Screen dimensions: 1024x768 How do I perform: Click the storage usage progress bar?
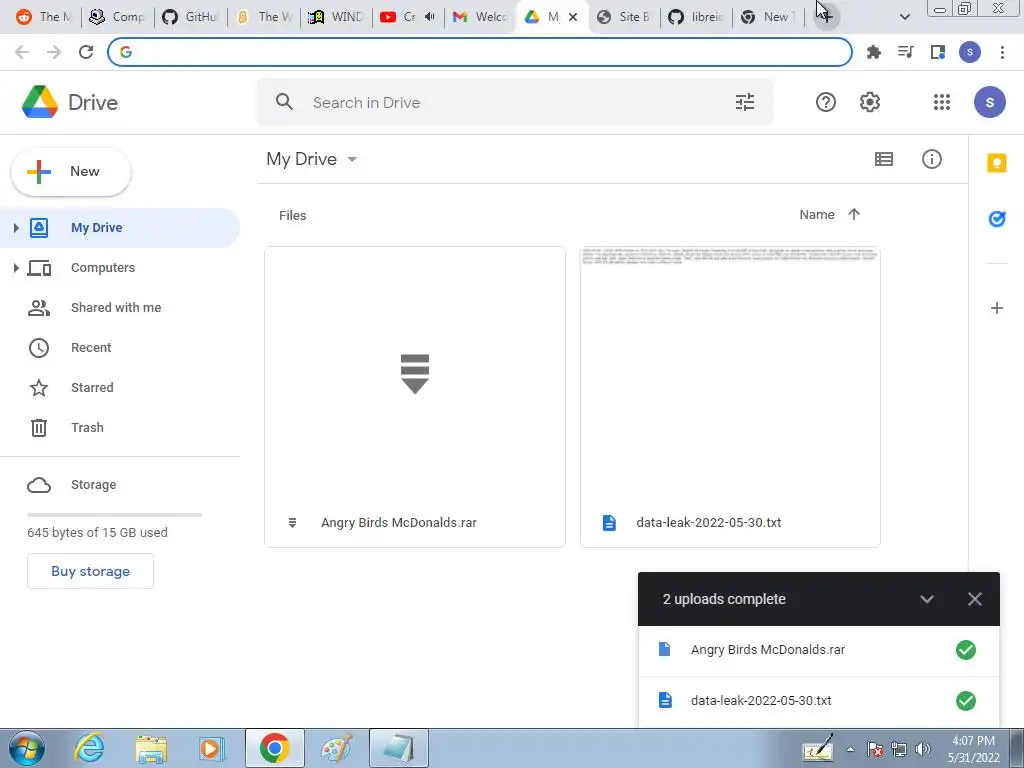click(114, 515)
